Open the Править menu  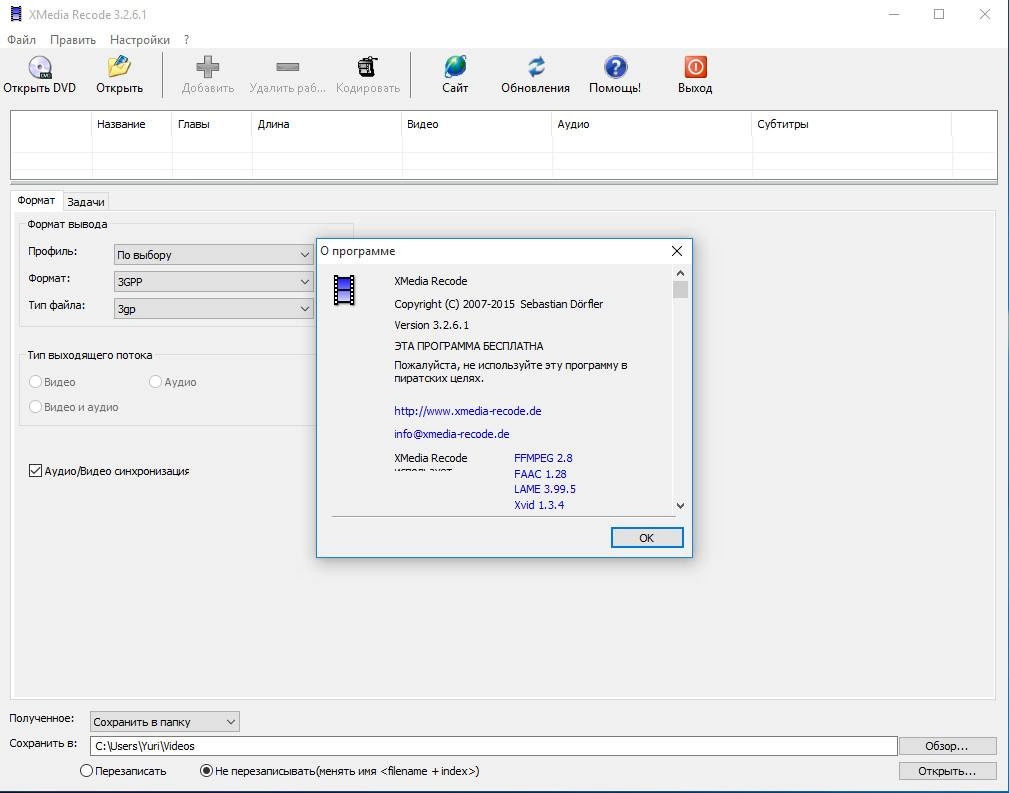point(73,40)
